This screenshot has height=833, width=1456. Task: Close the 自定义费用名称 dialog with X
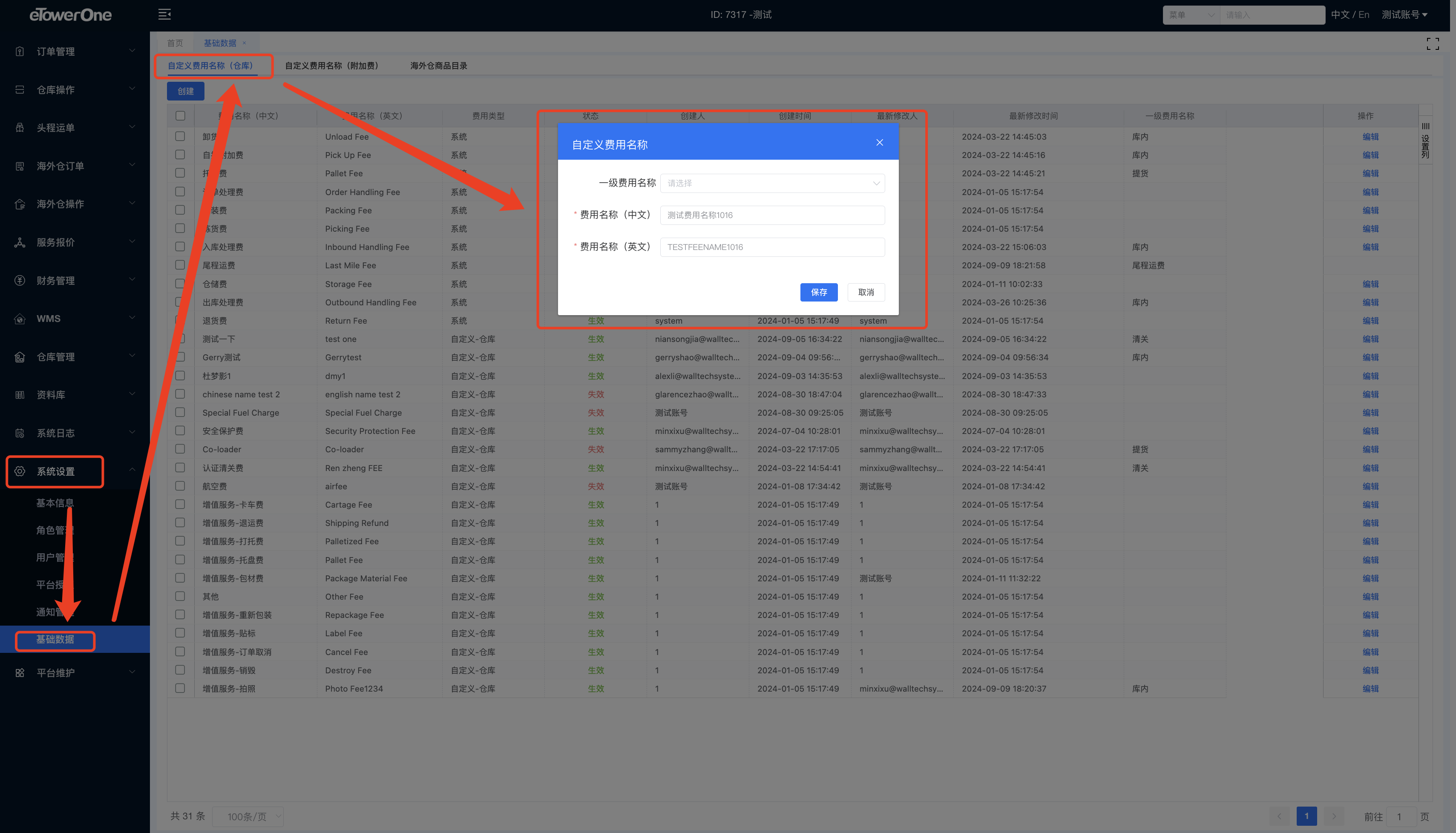tap(879, 143)
